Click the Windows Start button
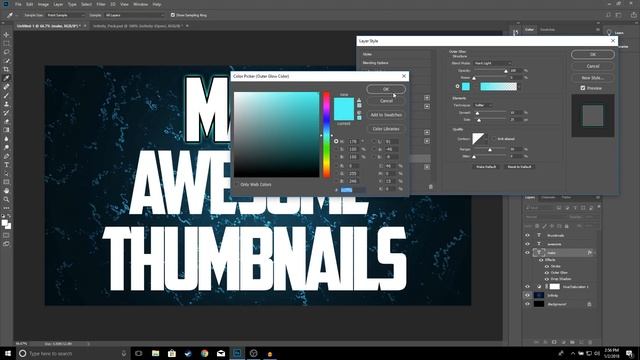This screenshot has height=360, width=640. pos(8,353)
